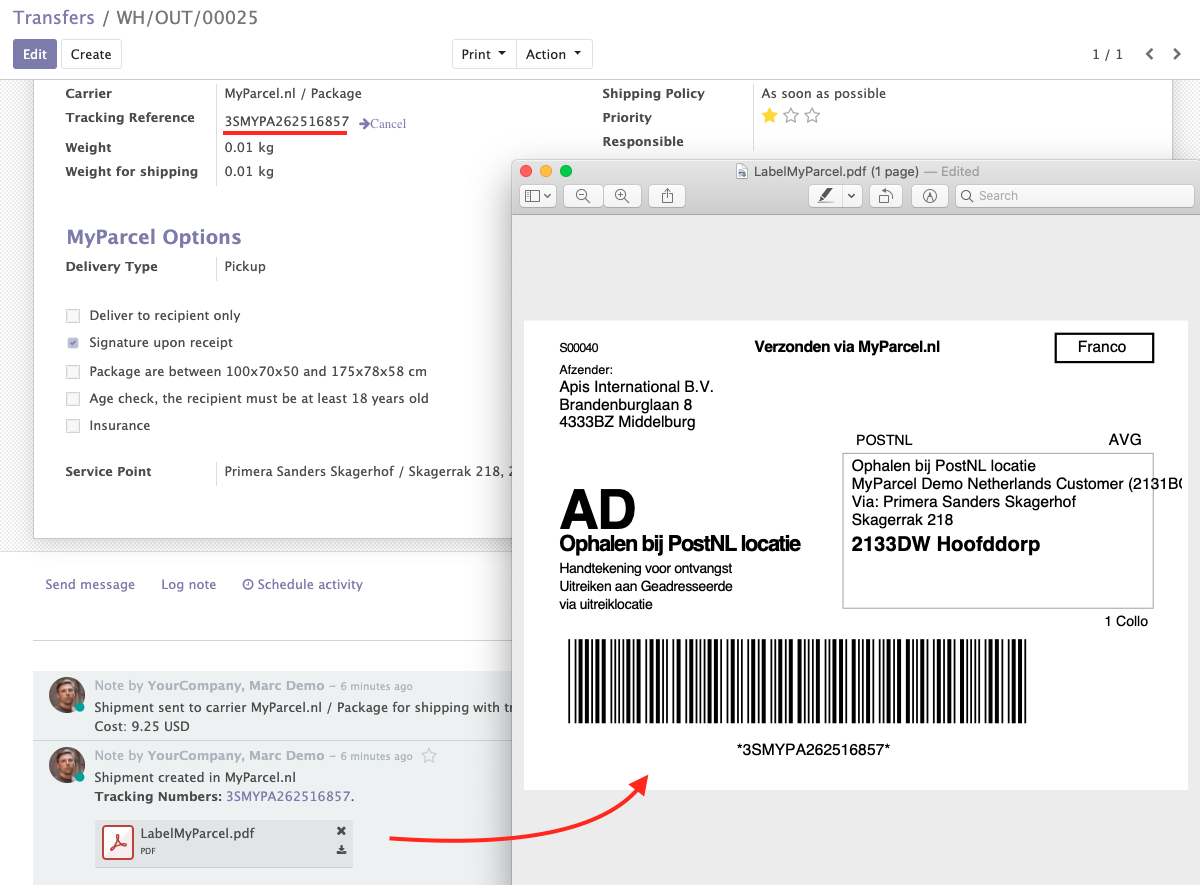Viewport: 1200px width, 885px height.
Task: Select the highlight pen tool in Preview
Action: pos(825,196)
